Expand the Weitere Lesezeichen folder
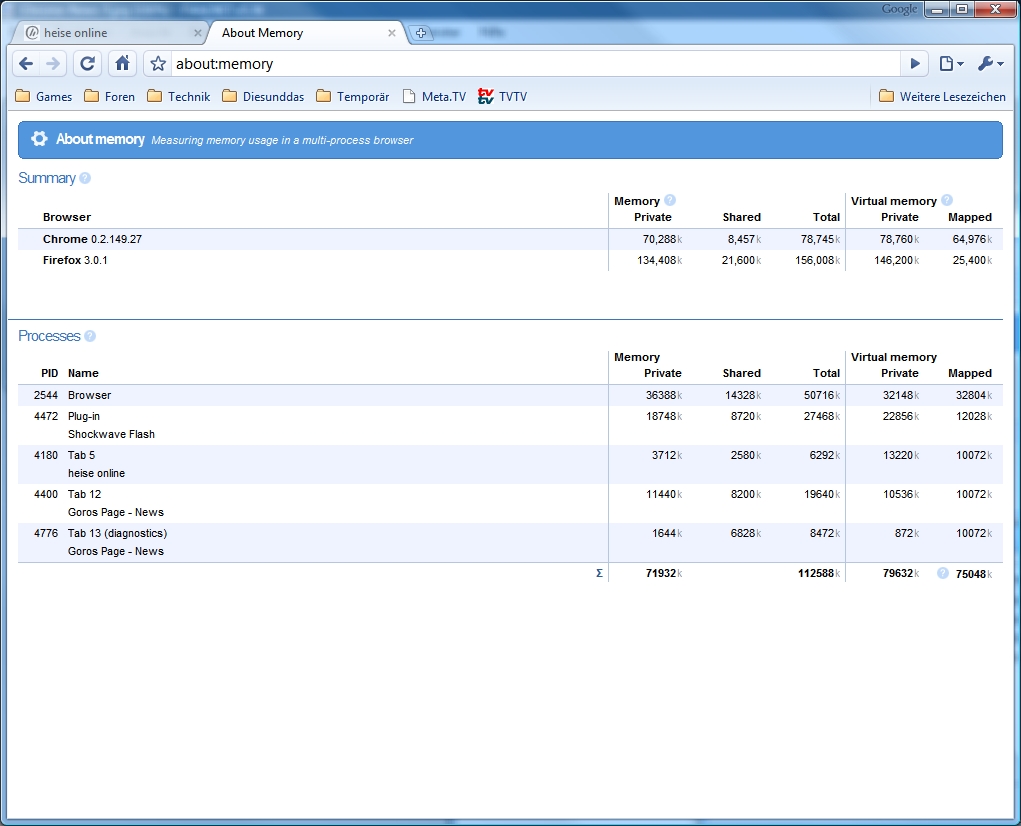Viewport: 1021px width, 826px height. 942,97
